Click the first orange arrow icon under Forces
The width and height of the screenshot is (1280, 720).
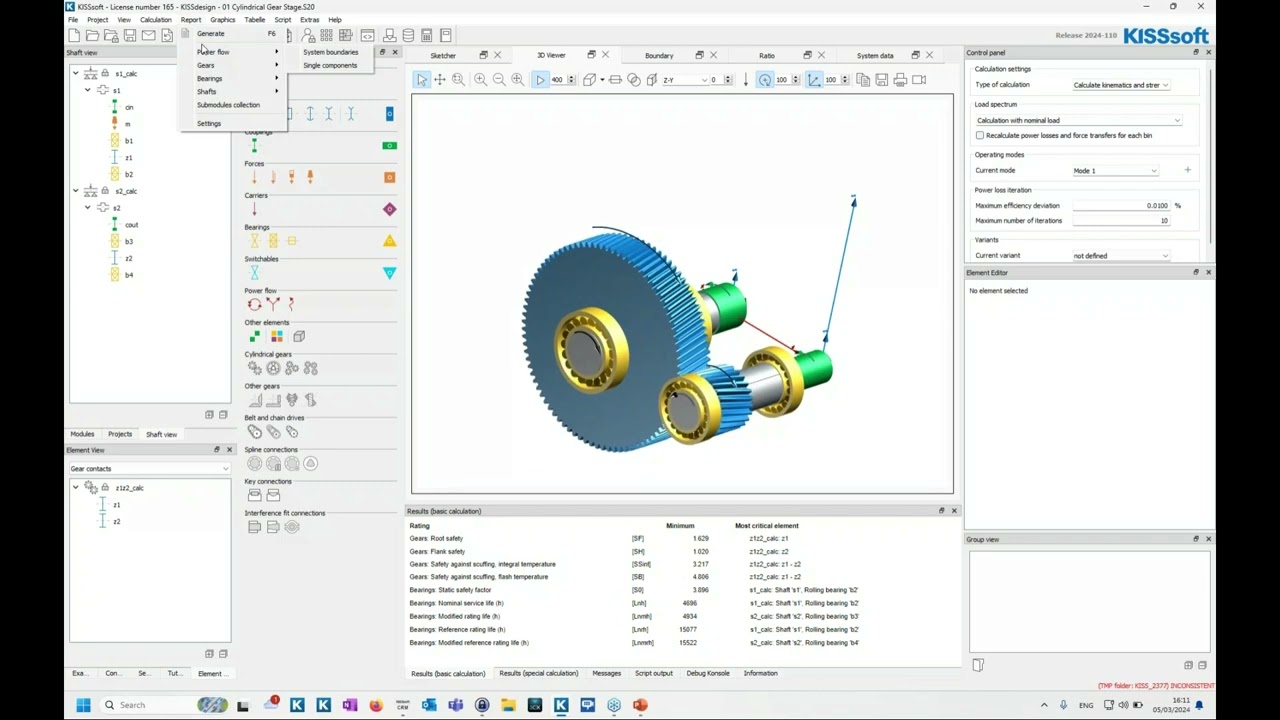pyautogui.click(x=254, y=177)
